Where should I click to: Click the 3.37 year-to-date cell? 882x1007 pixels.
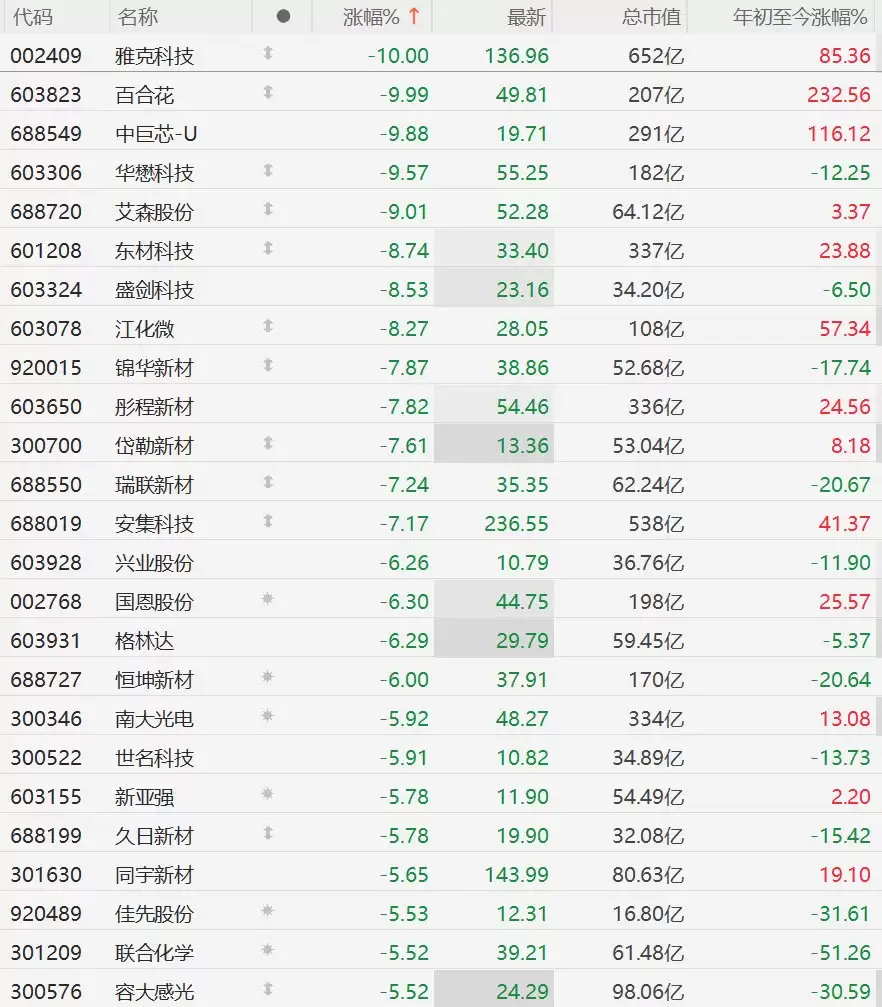click(851, 212)
